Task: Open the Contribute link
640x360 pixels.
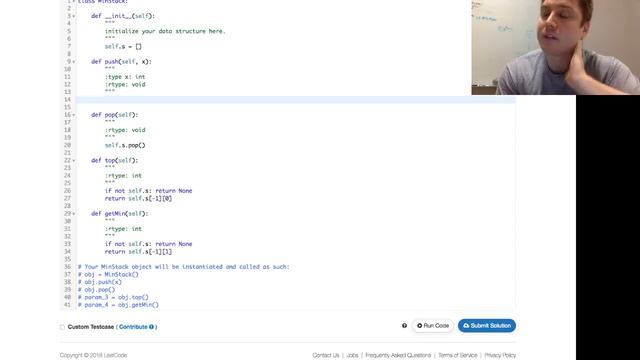Action: (x=133, y=327)
